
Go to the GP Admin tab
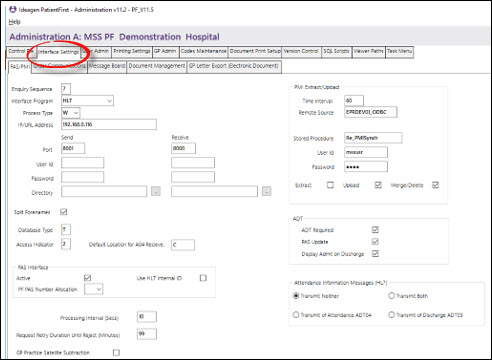(x=165, y=52)
